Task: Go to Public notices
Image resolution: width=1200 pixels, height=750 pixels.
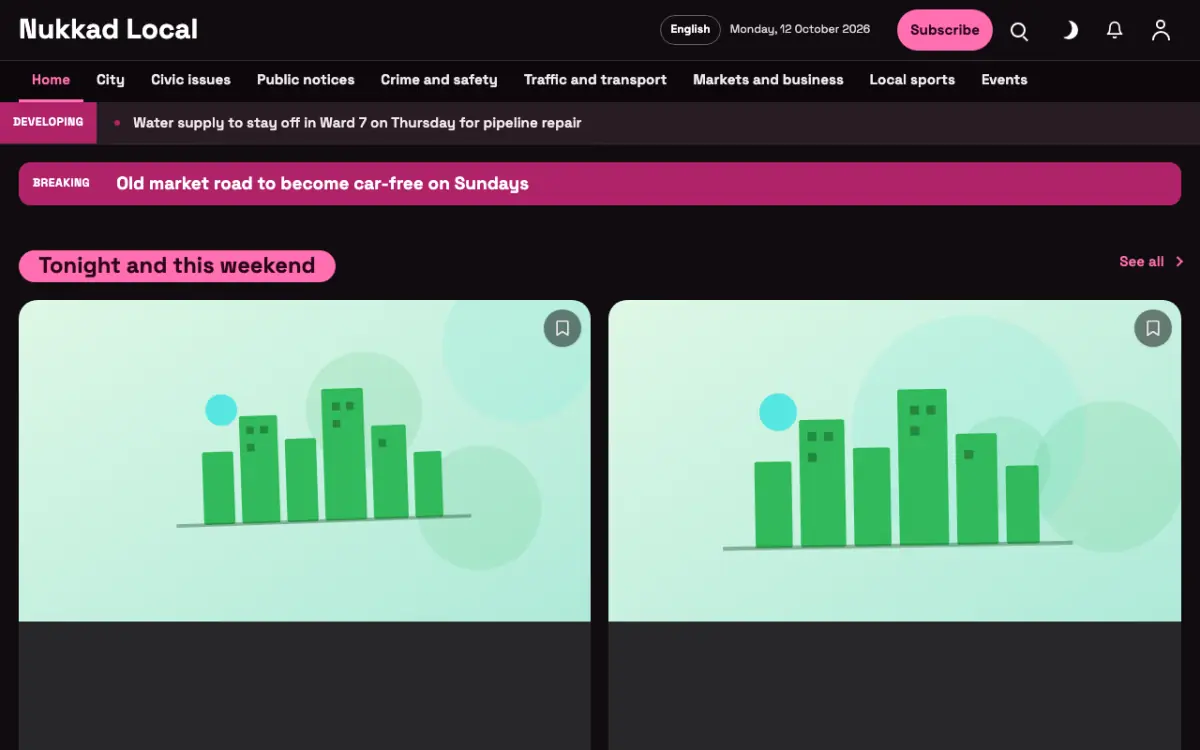Action: (306, 80)
